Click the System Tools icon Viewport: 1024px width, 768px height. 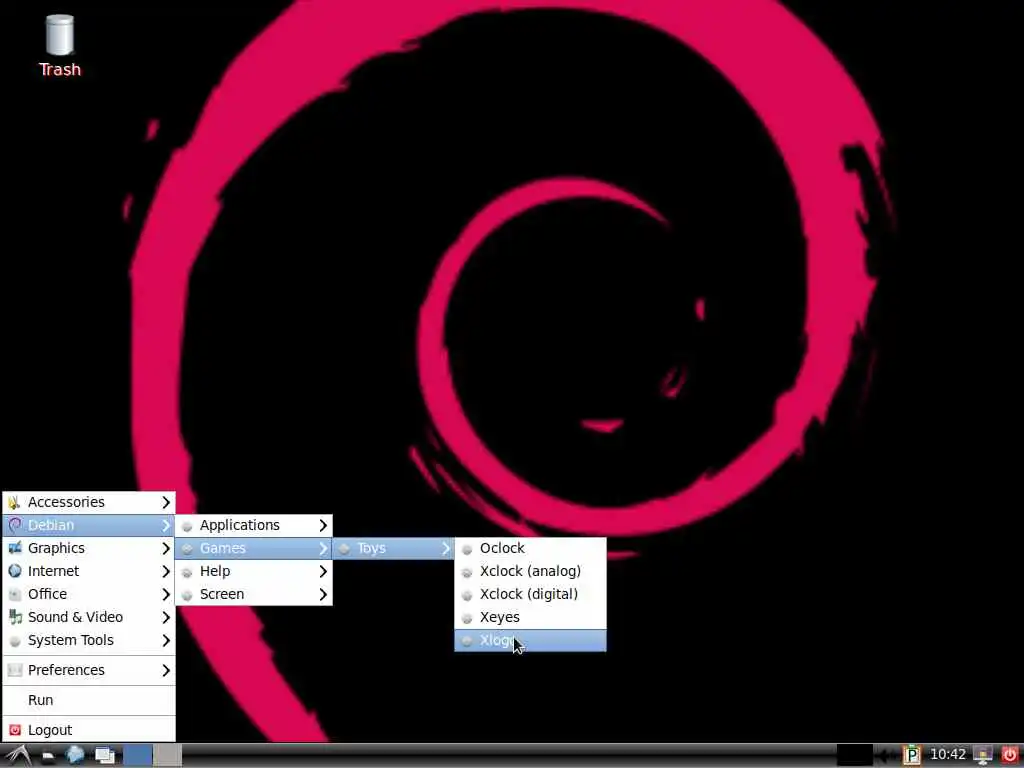pos(15,641)
